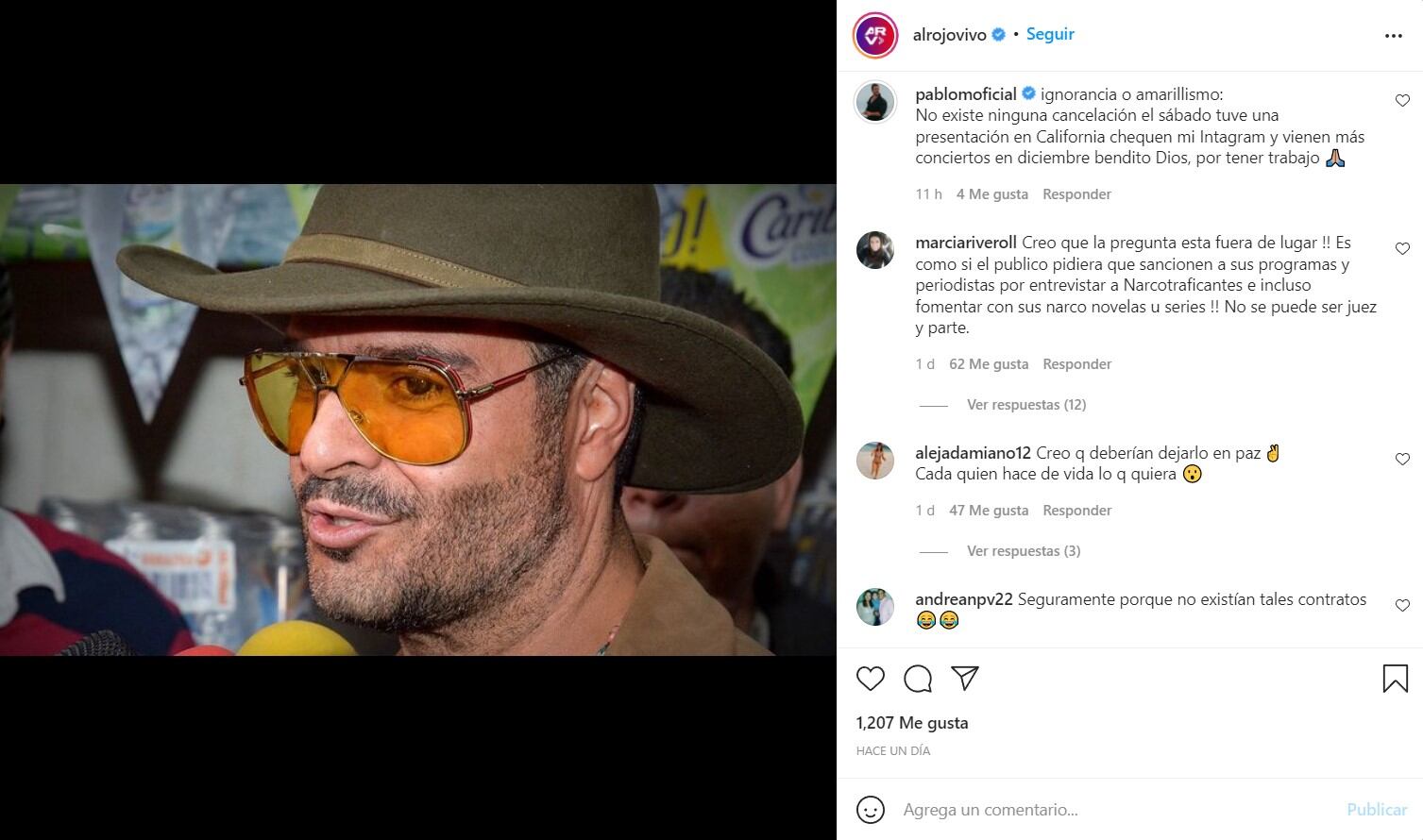Expand Ver respuestas (12)
The width and height of the screenshot is (1423, 840).
click(x=1025, y=405)
